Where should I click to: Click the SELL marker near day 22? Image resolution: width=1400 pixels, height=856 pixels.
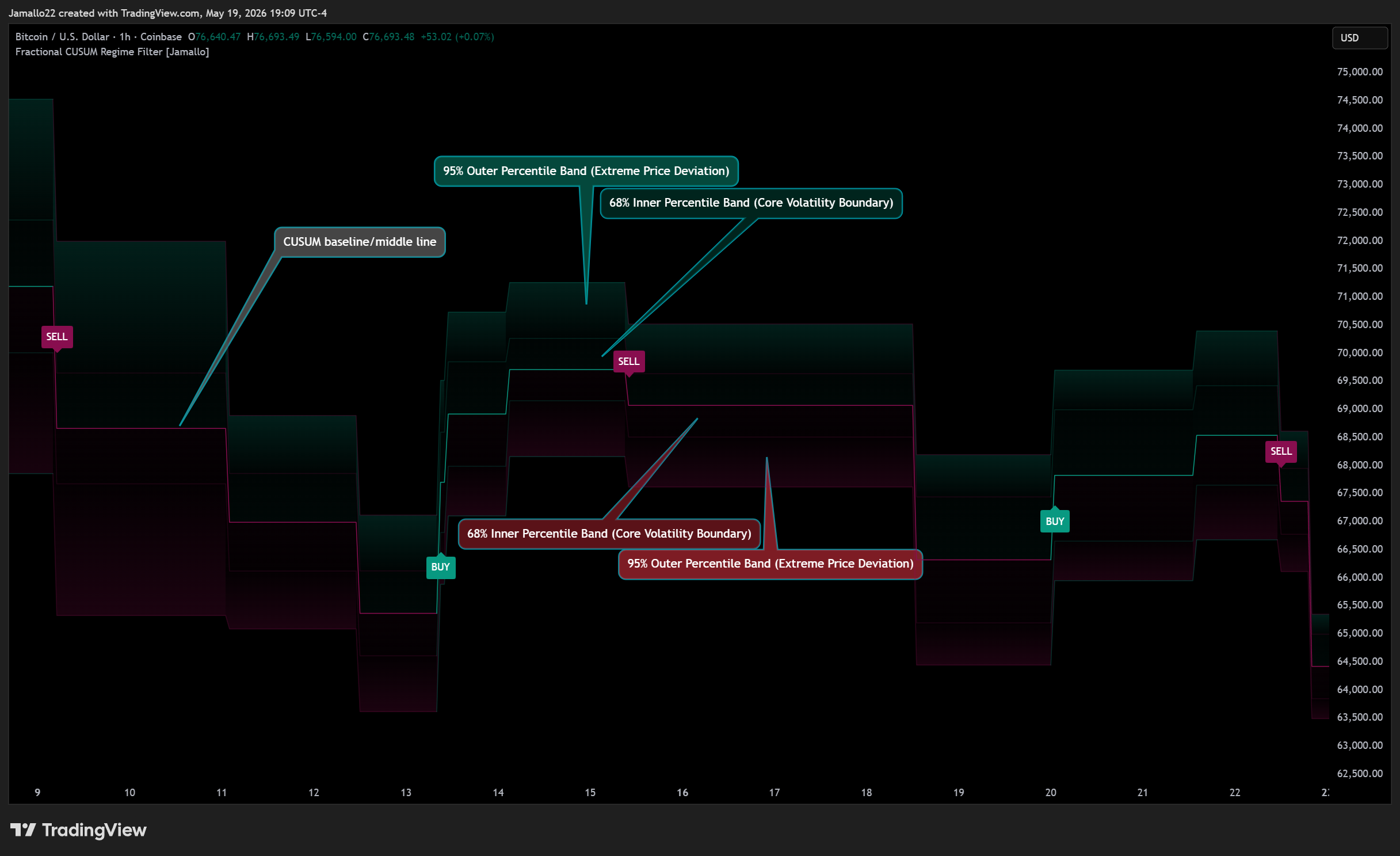point(1281,451)
